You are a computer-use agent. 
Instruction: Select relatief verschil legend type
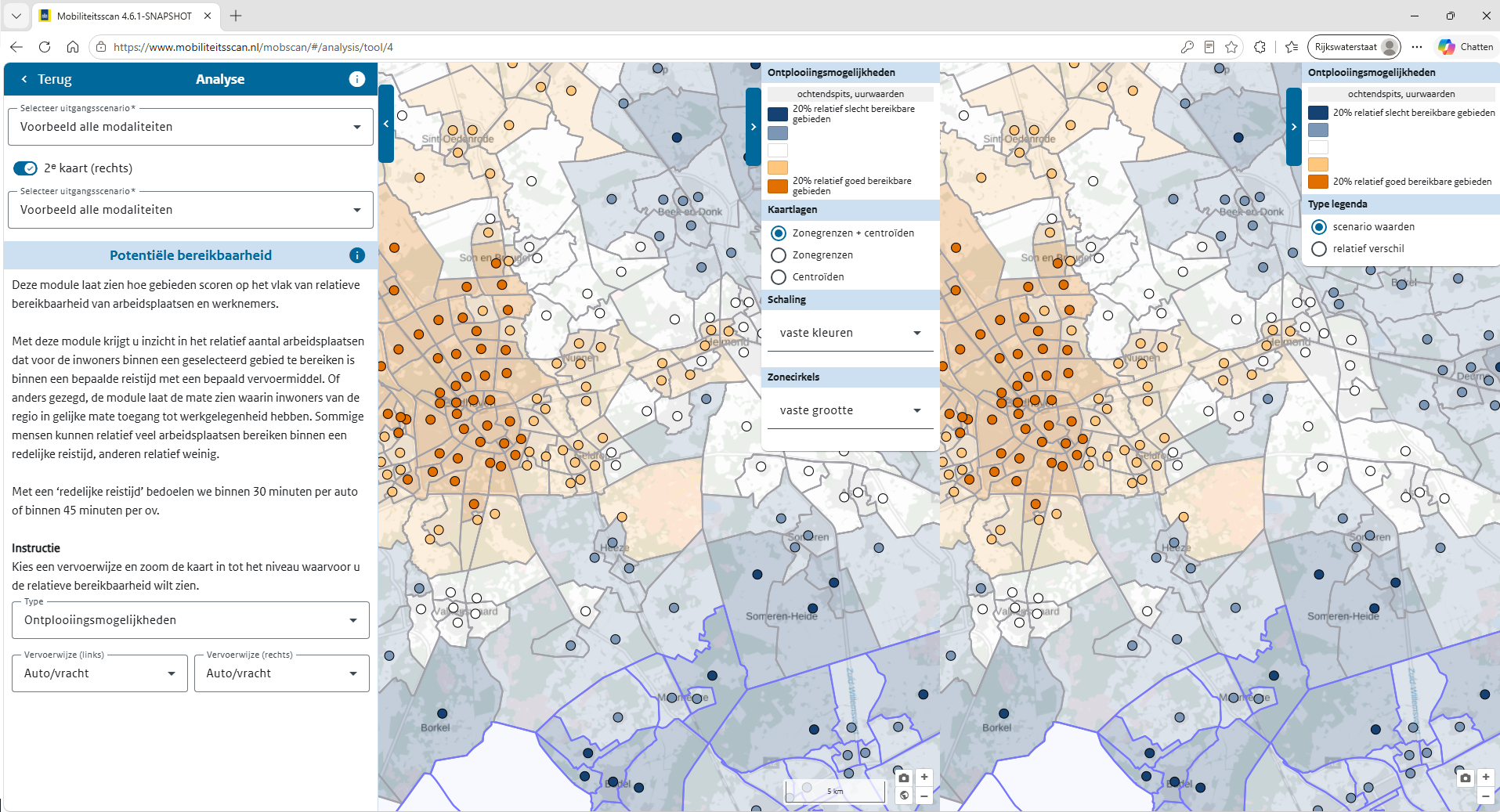1319,249
